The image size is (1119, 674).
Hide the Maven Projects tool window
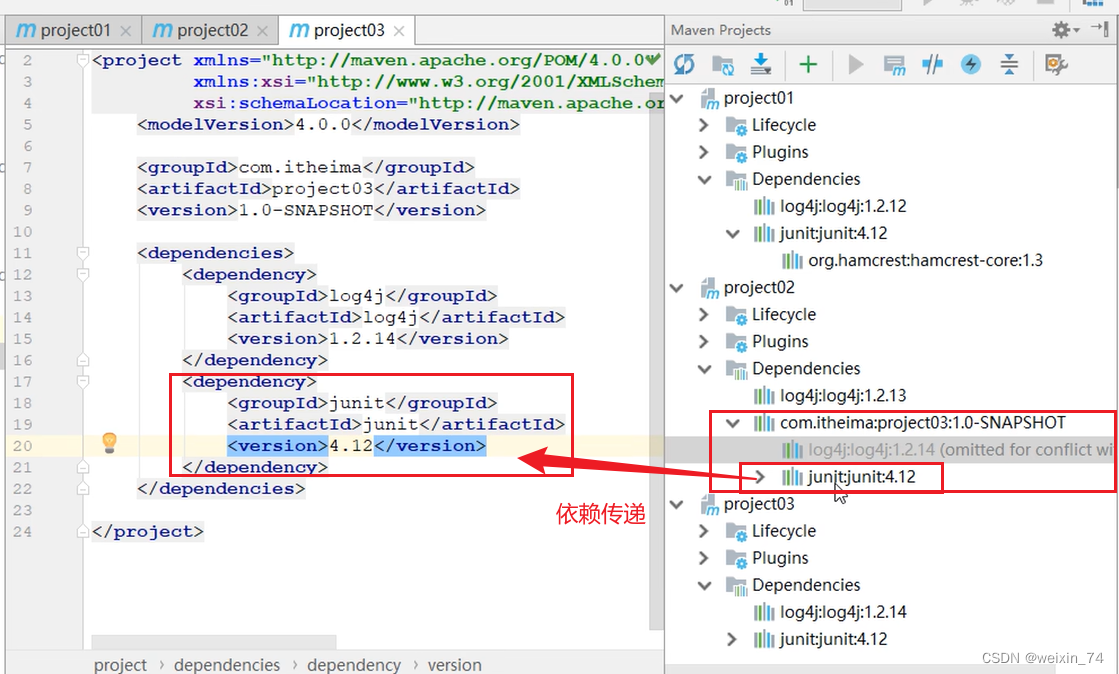click(x=1100, y=30)
